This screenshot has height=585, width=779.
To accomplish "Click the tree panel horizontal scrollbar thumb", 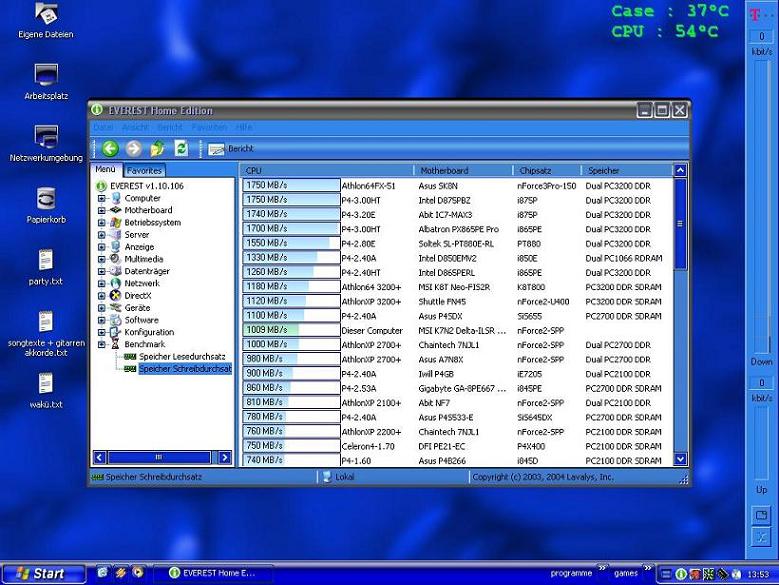I will pos(159,457).
